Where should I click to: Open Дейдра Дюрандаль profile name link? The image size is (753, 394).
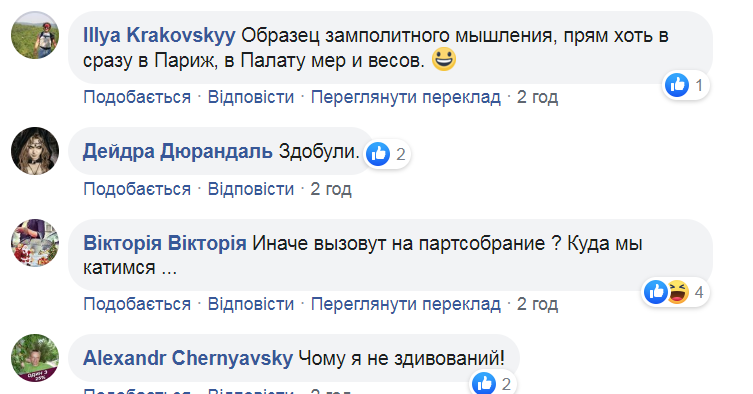(x=178, y=152)
